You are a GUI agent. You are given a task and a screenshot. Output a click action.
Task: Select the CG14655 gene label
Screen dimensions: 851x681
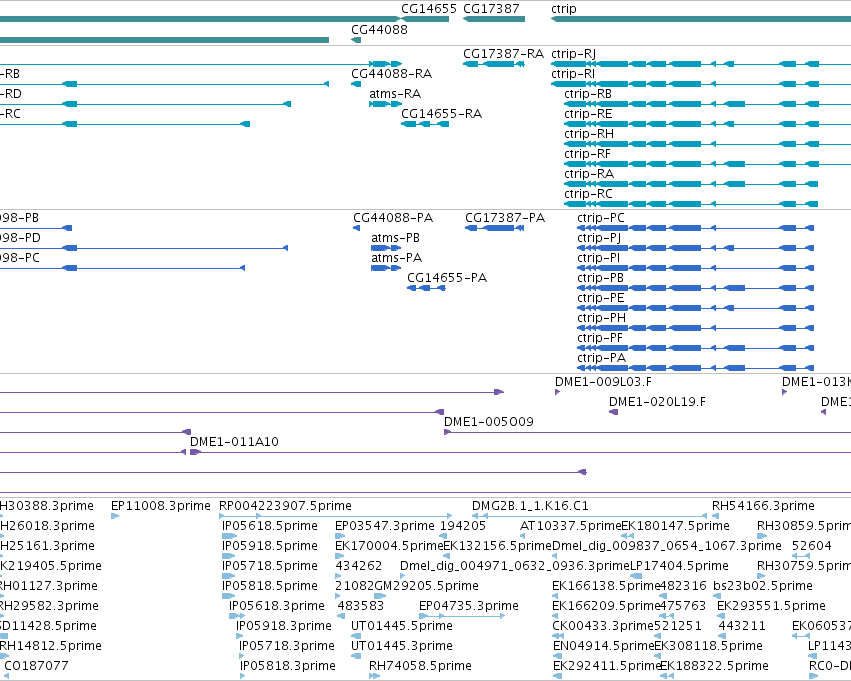429,9
